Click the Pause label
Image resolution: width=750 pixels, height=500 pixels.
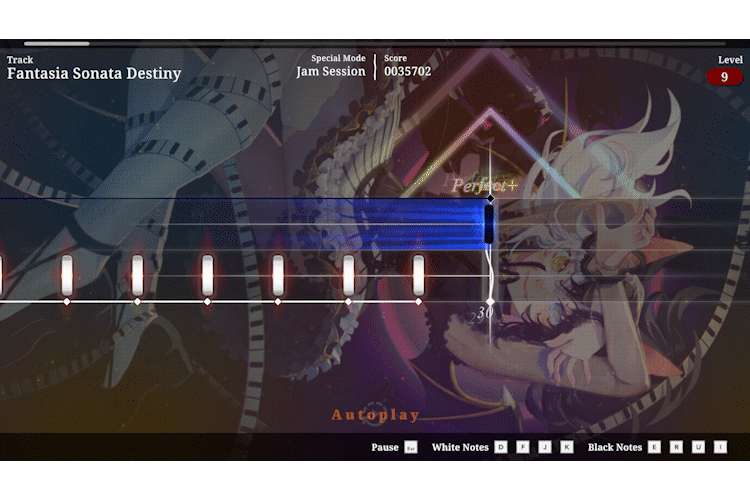pos(385,447)
